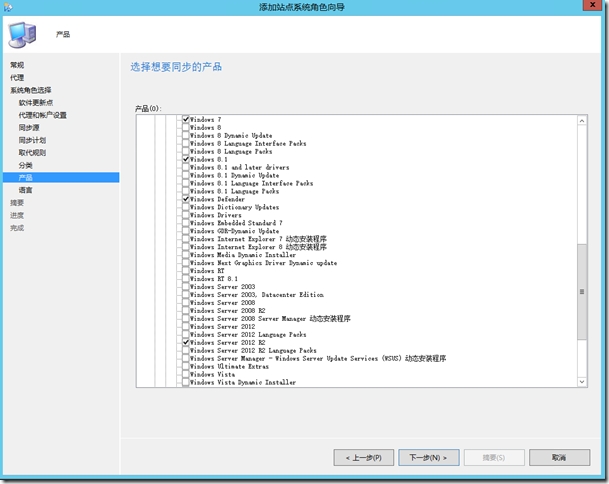Close the wizard with title bar X
The height and width of the screenshot is (484, 609).
click(593, 5)
